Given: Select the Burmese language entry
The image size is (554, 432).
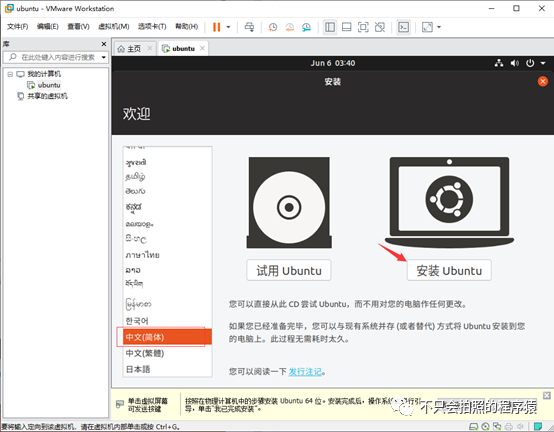Looking at the screenshot, I should (167, 304).
